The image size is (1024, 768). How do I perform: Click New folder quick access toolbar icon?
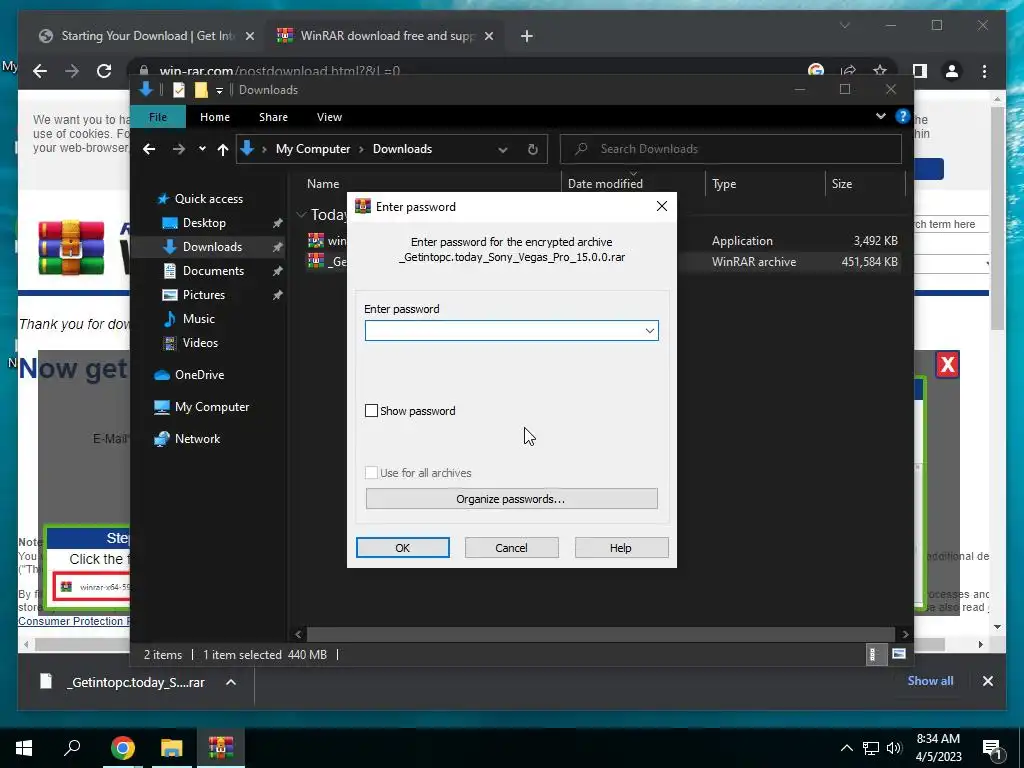[x=201, y=90]
